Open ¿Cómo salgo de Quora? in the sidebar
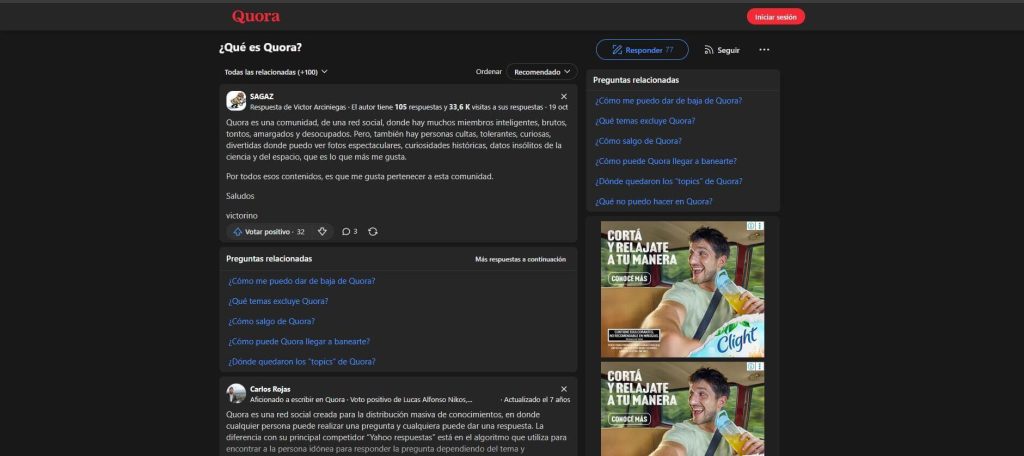Viewport: 1024px width, 456px height. click(x=638, y=140)
